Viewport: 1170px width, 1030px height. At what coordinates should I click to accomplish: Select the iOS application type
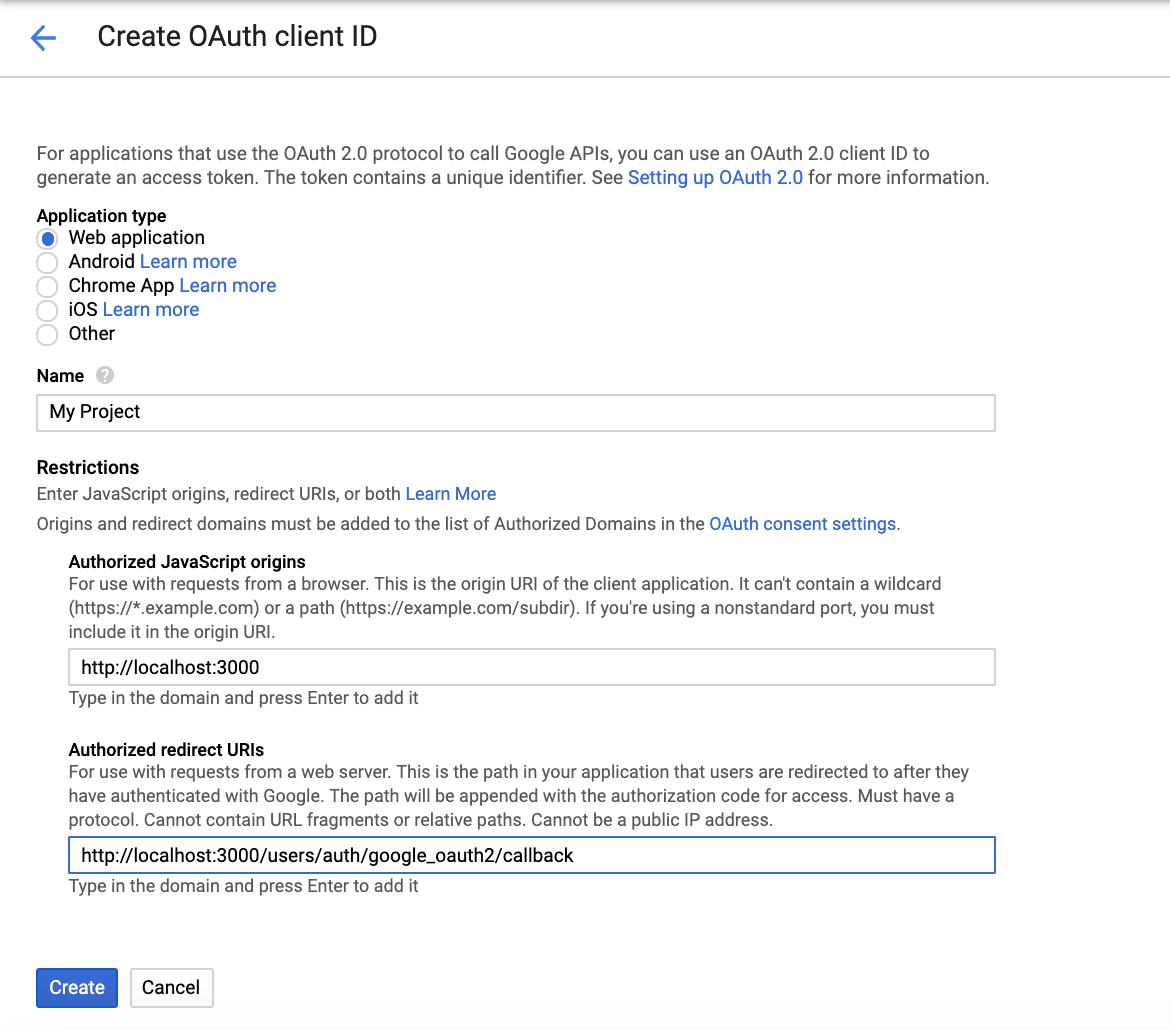pos(47,311)
